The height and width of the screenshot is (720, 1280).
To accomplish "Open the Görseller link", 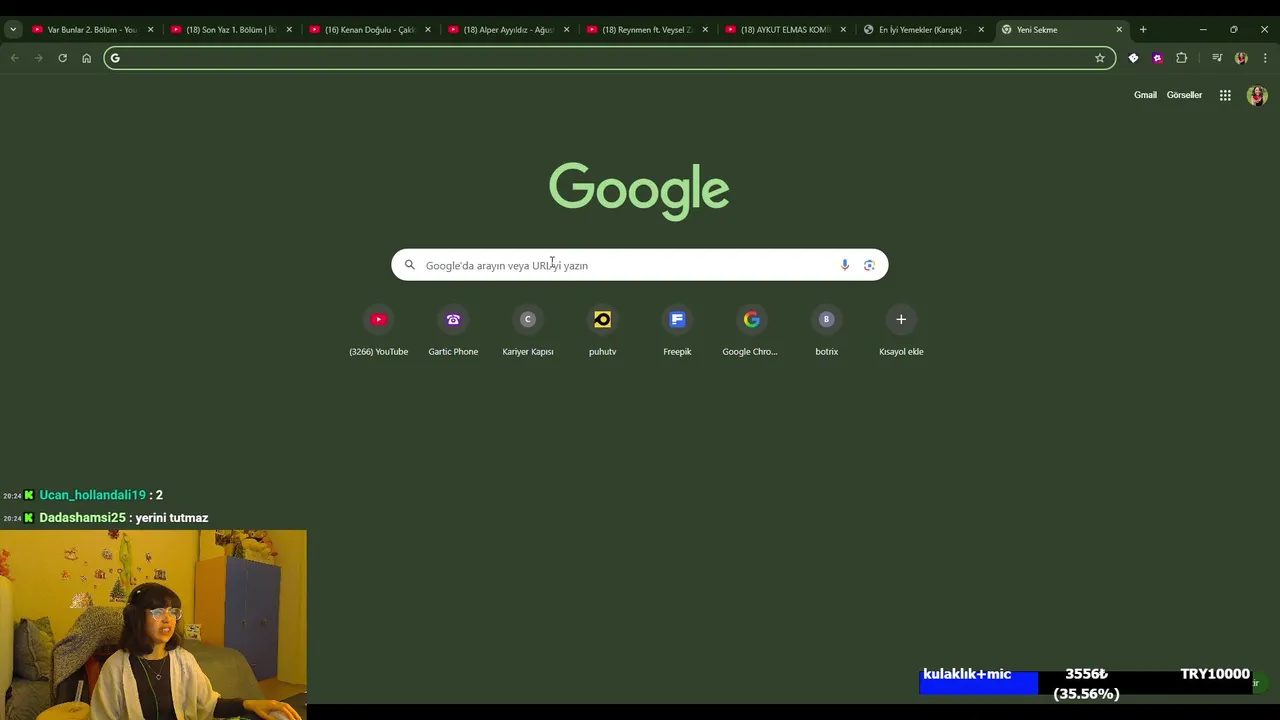I will [x=1184, y=95].
